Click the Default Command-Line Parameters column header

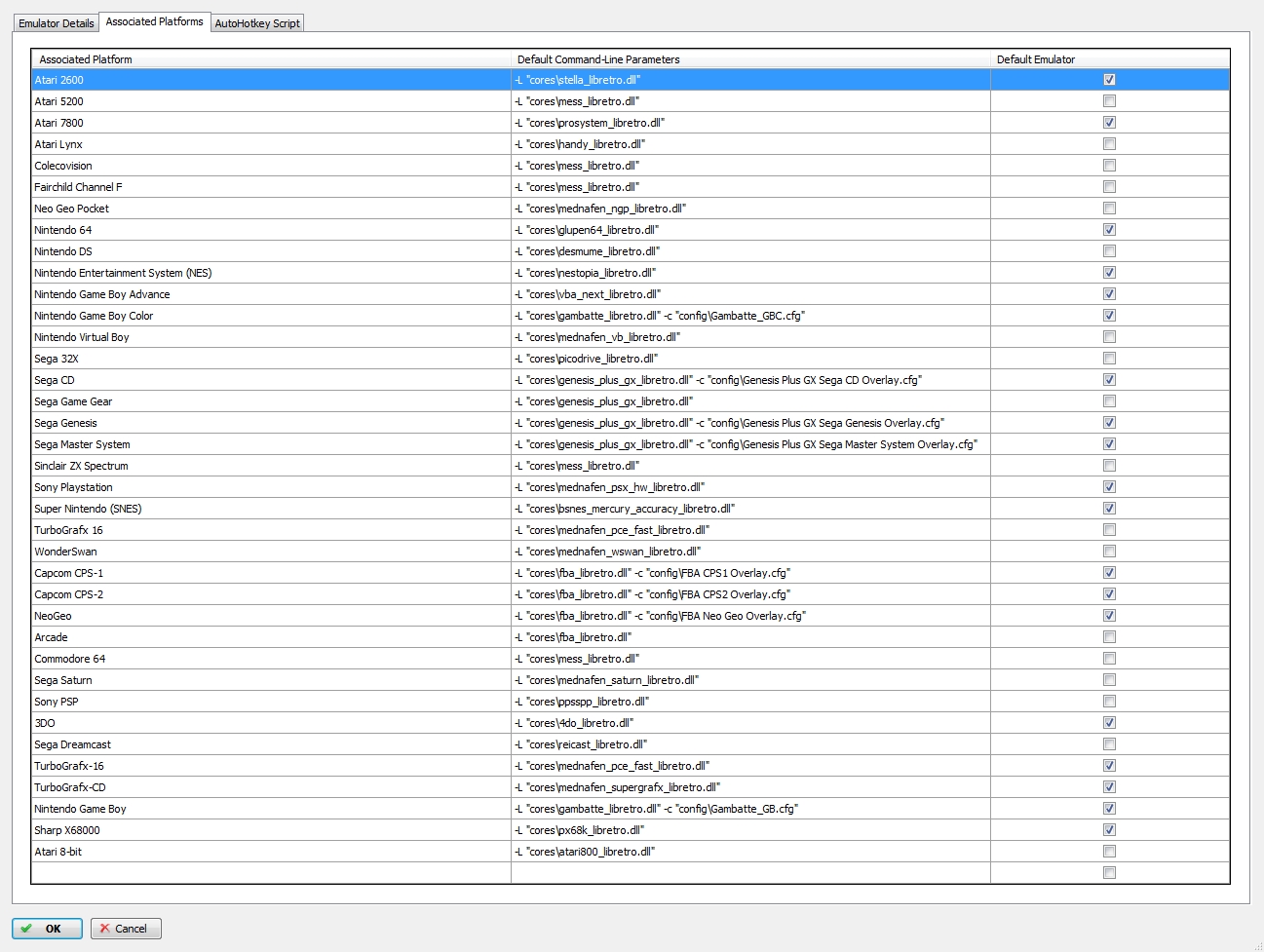pos(750,59)
